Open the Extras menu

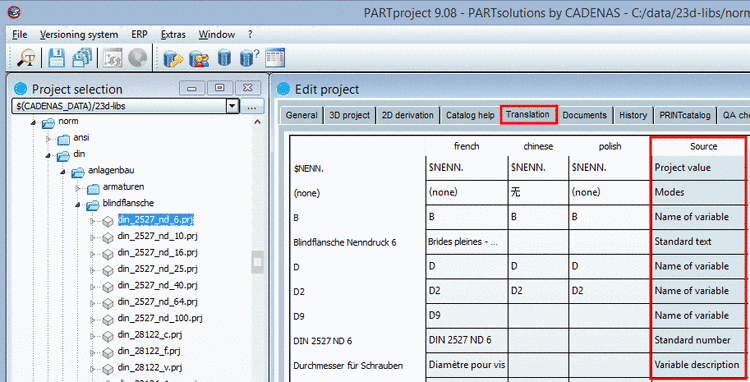click(x=173, y=34)
